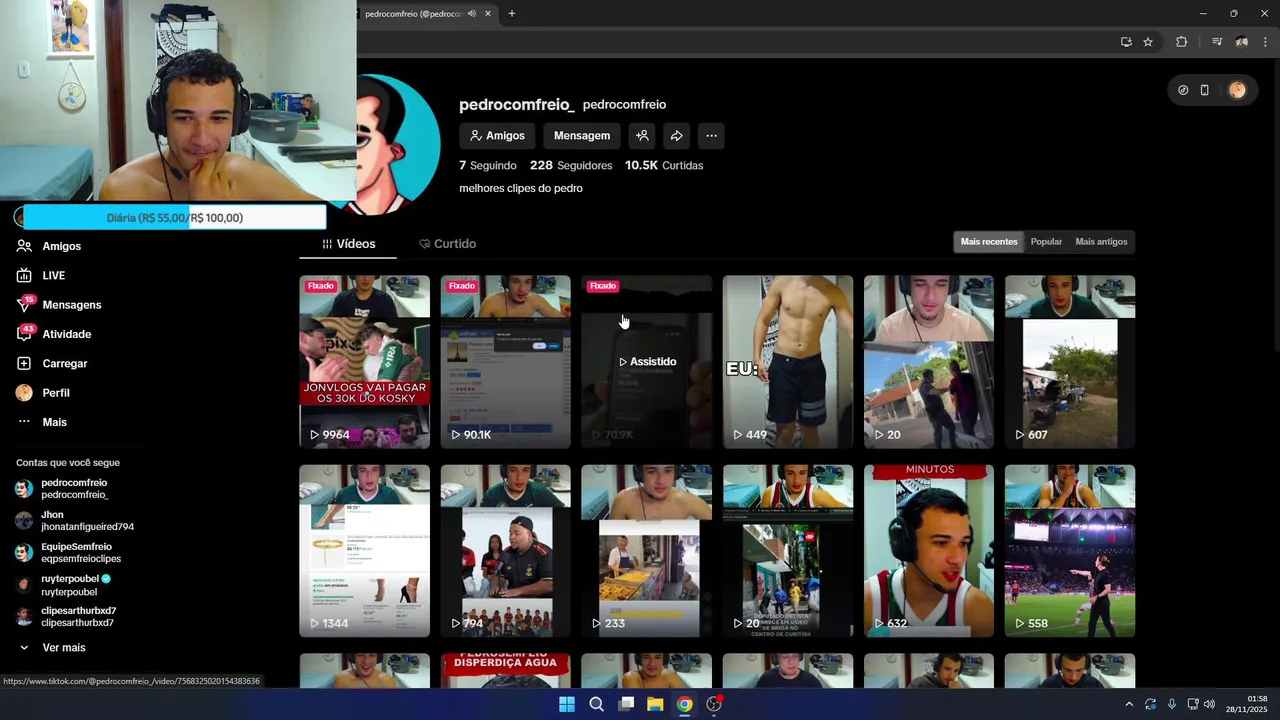Open the Windows Start menu
Viewport: 1280px width, 720px height.
(567, 704)
